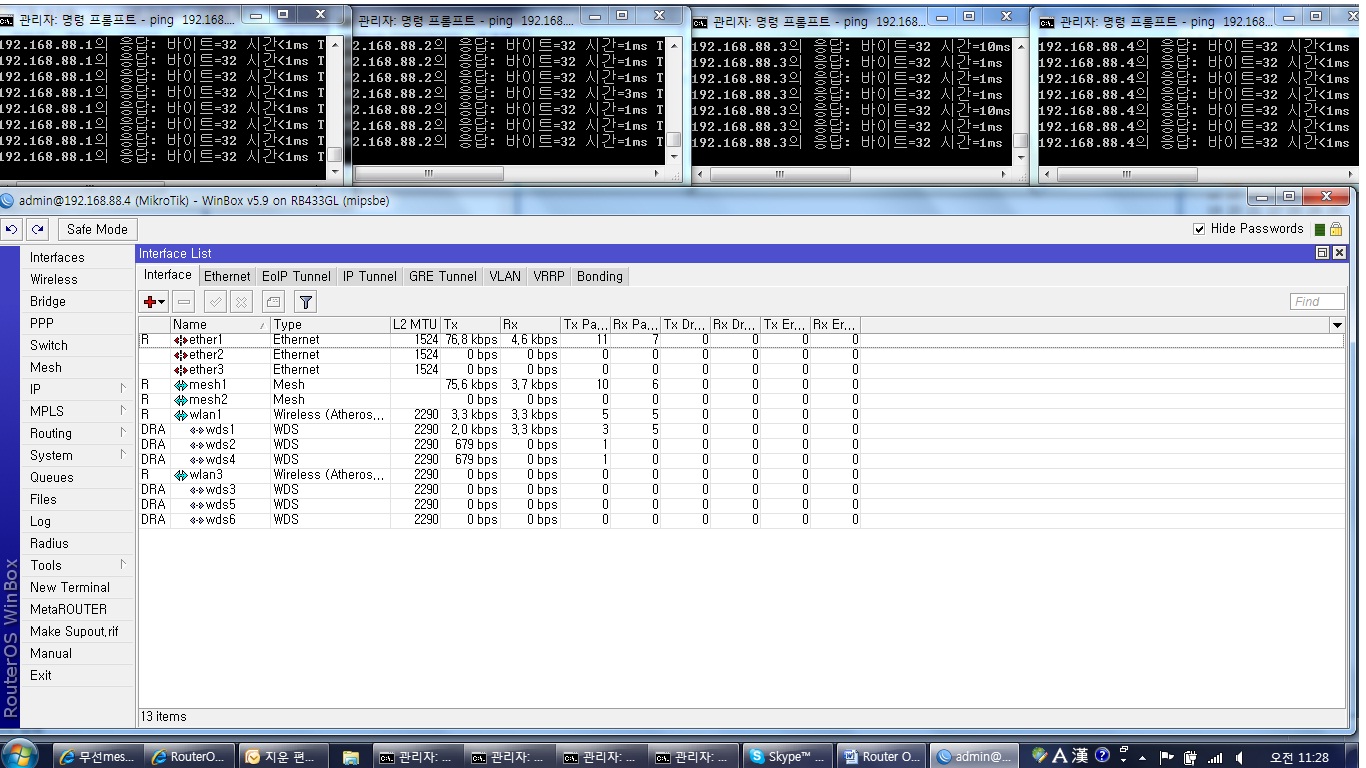Sort by the Name column header

(x=220, y=325)
